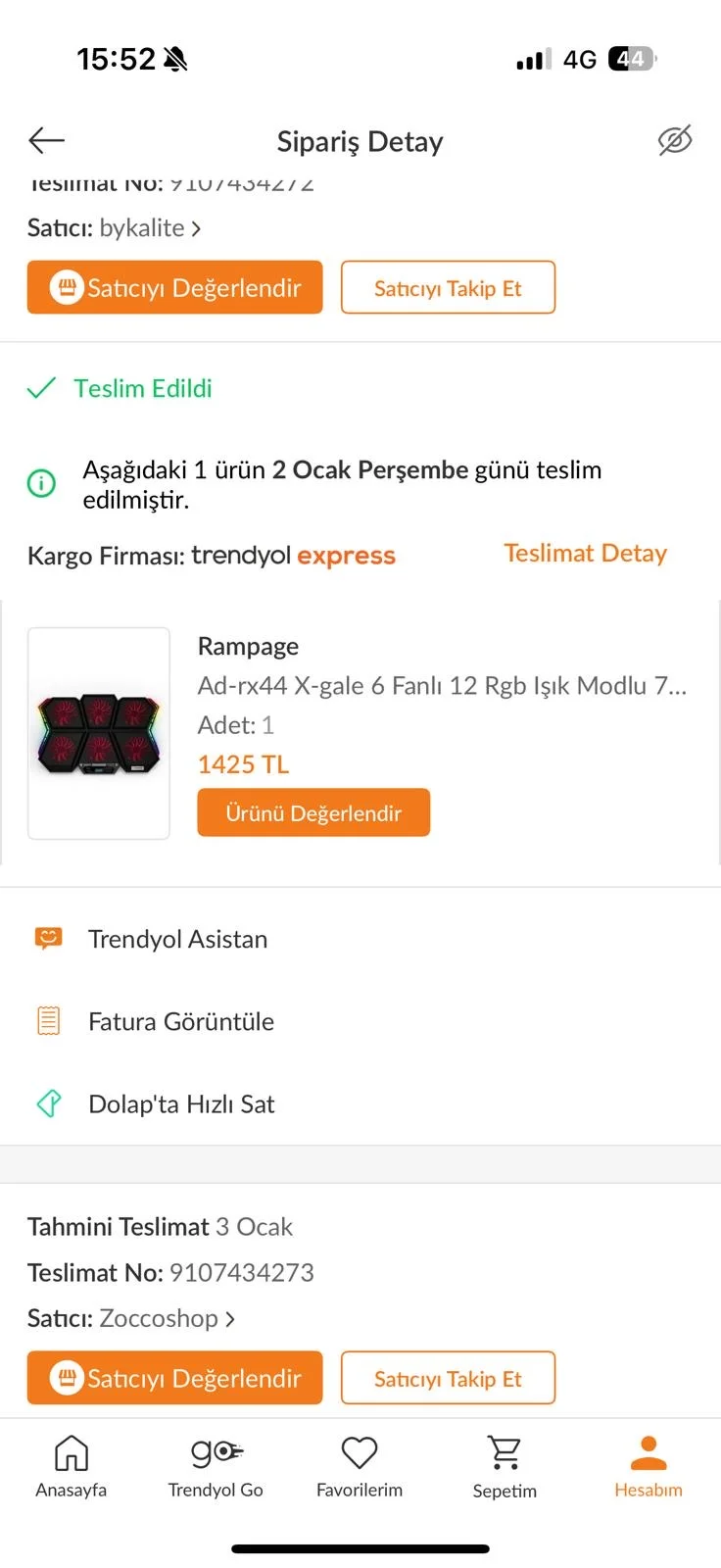Go to Anasayfa home tab
Image resolution: width=721 pixels, height=1568 pixels.
[71, 1466]
